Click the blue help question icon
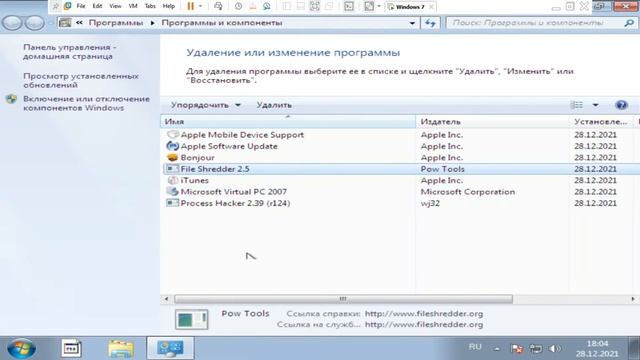Screen dimensions: 640x360 click(x=621, y=105)
